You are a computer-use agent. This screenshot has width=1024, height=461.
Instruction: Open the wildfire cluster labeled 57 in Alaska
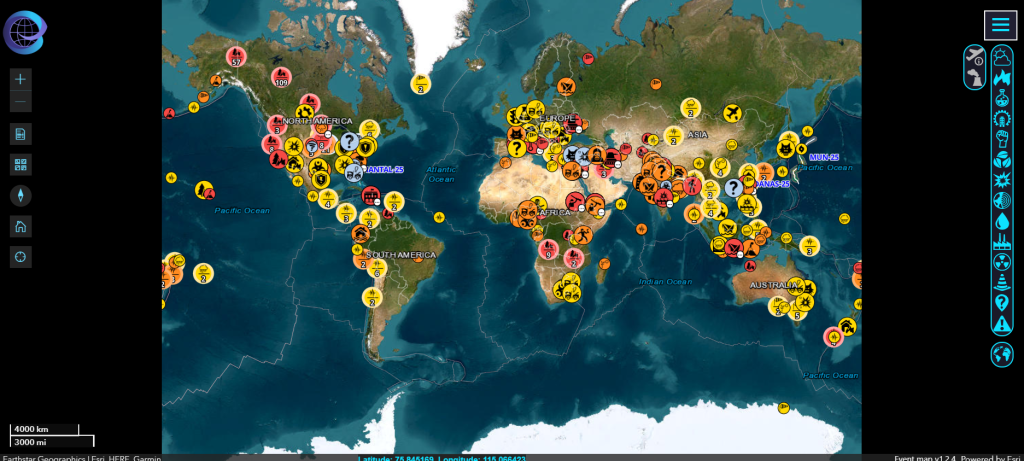coord(236,56)
